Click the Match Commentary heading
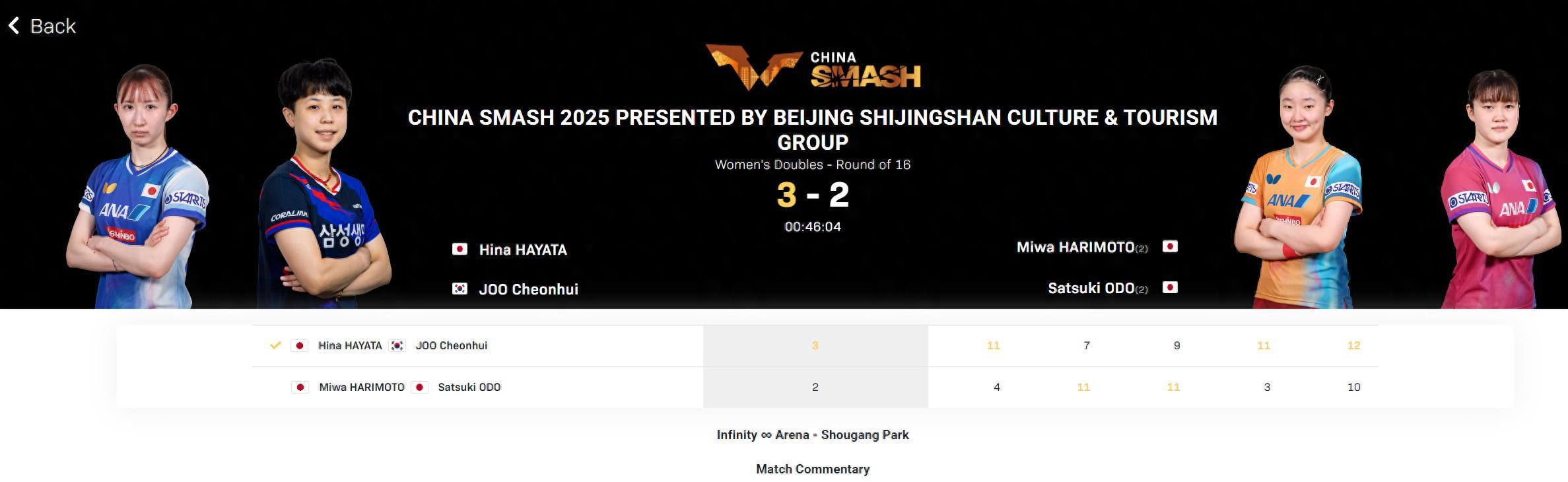 point(813,469)
